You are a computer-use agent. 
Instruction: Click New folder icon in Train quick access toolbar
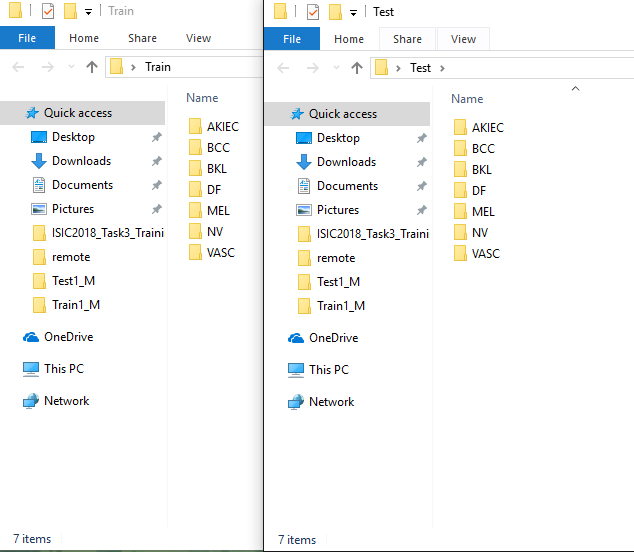[70, 11]
